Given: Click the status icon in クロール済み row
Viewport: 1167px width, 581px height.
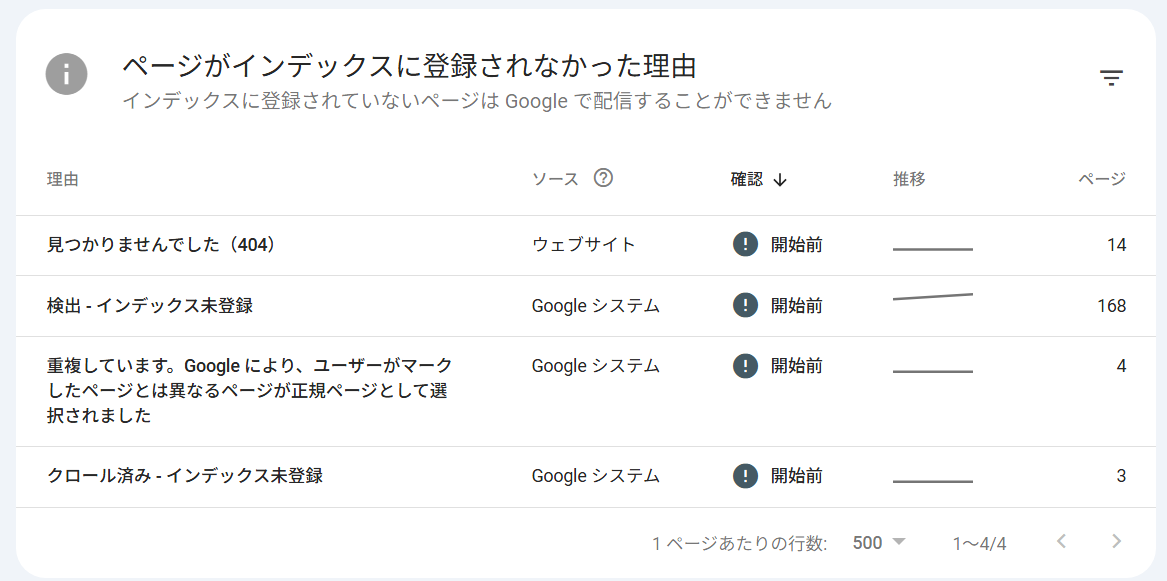Looking at the screenshot, I should (745, 476).
